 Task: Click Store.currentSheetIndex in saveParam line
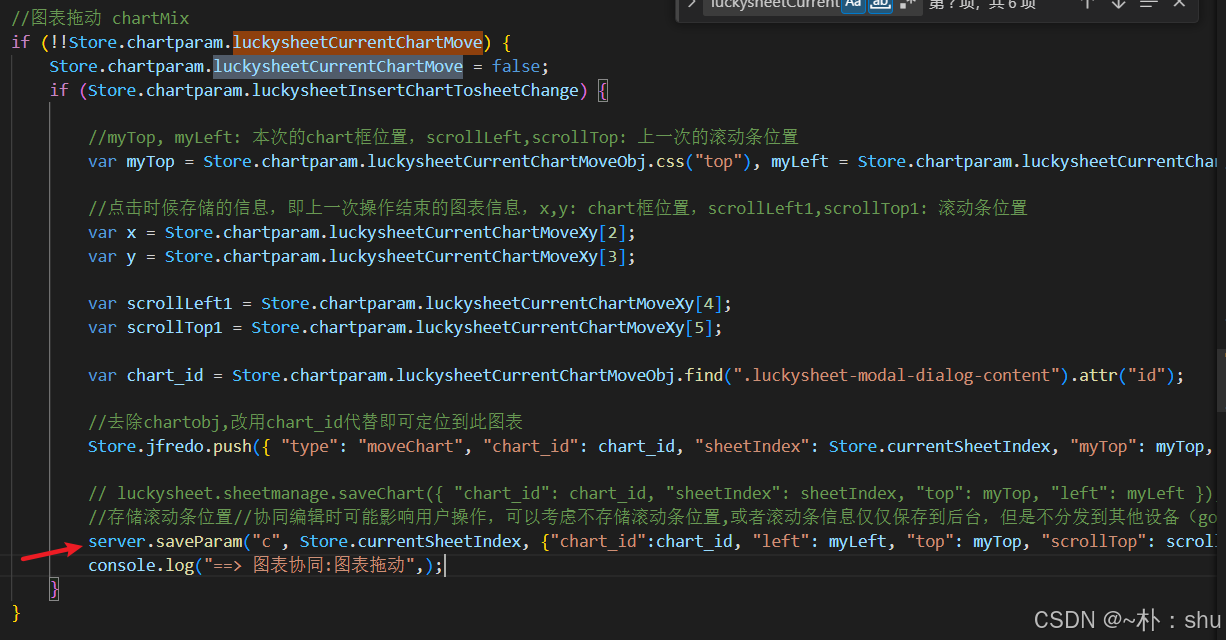coord(411,541)
